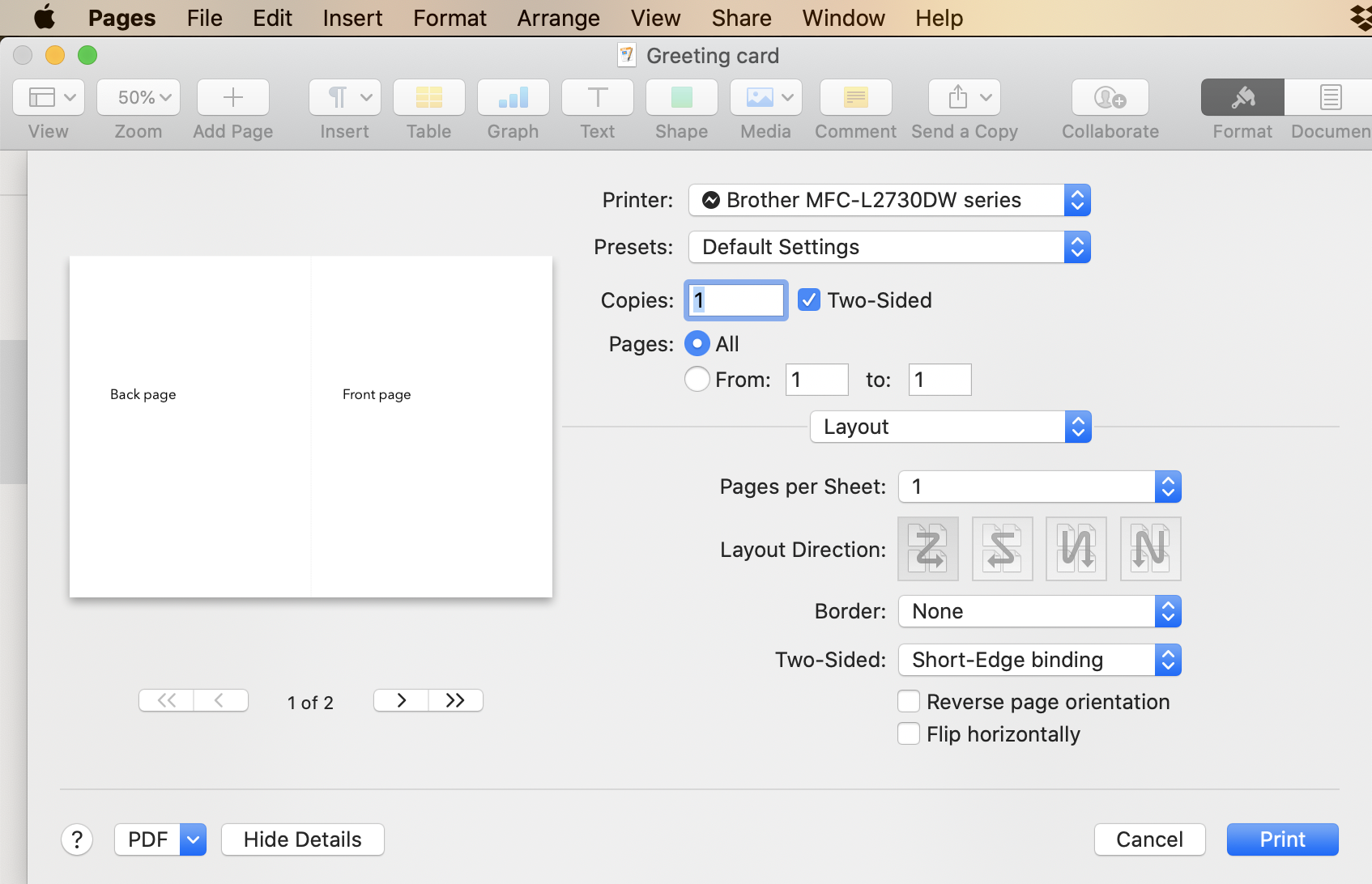The width and height of the screenshot is (1372, 884).
Task: Insert a chart using the Graph icon
Action: tap(513, 97)
